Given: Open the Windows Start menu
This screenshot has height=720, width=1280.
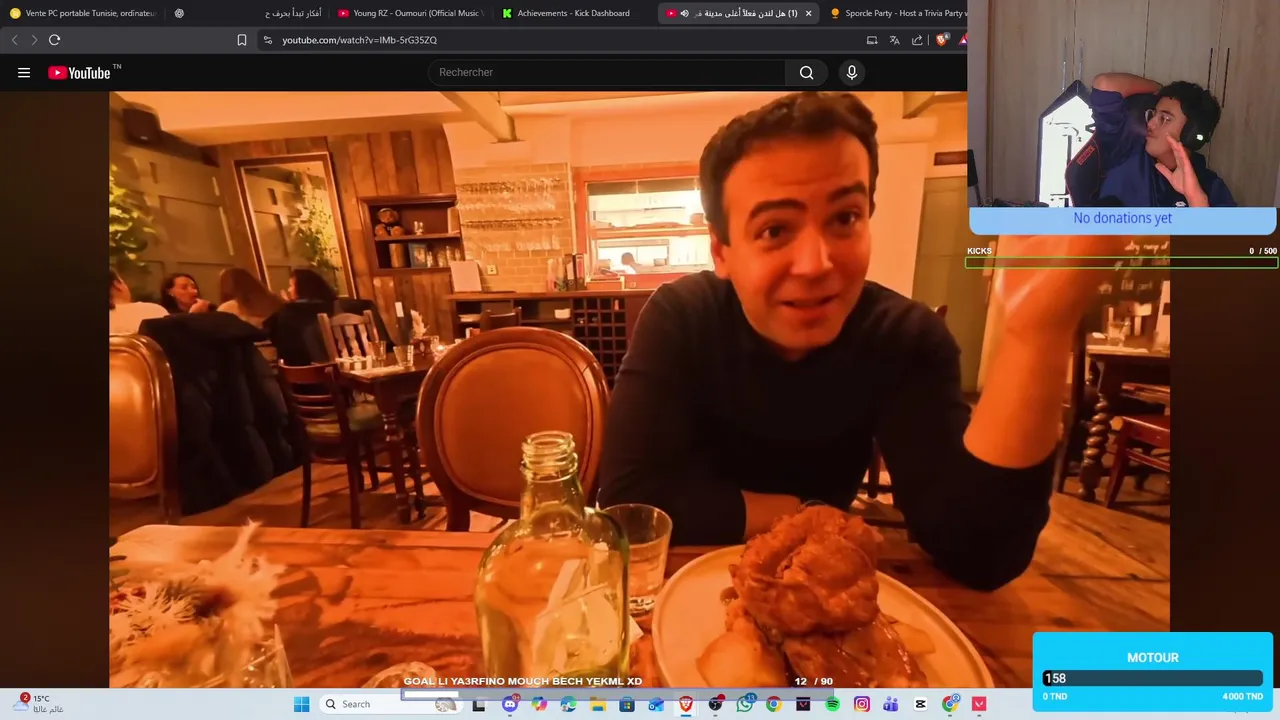Looking at the screenshot, I should pos(301,704).
